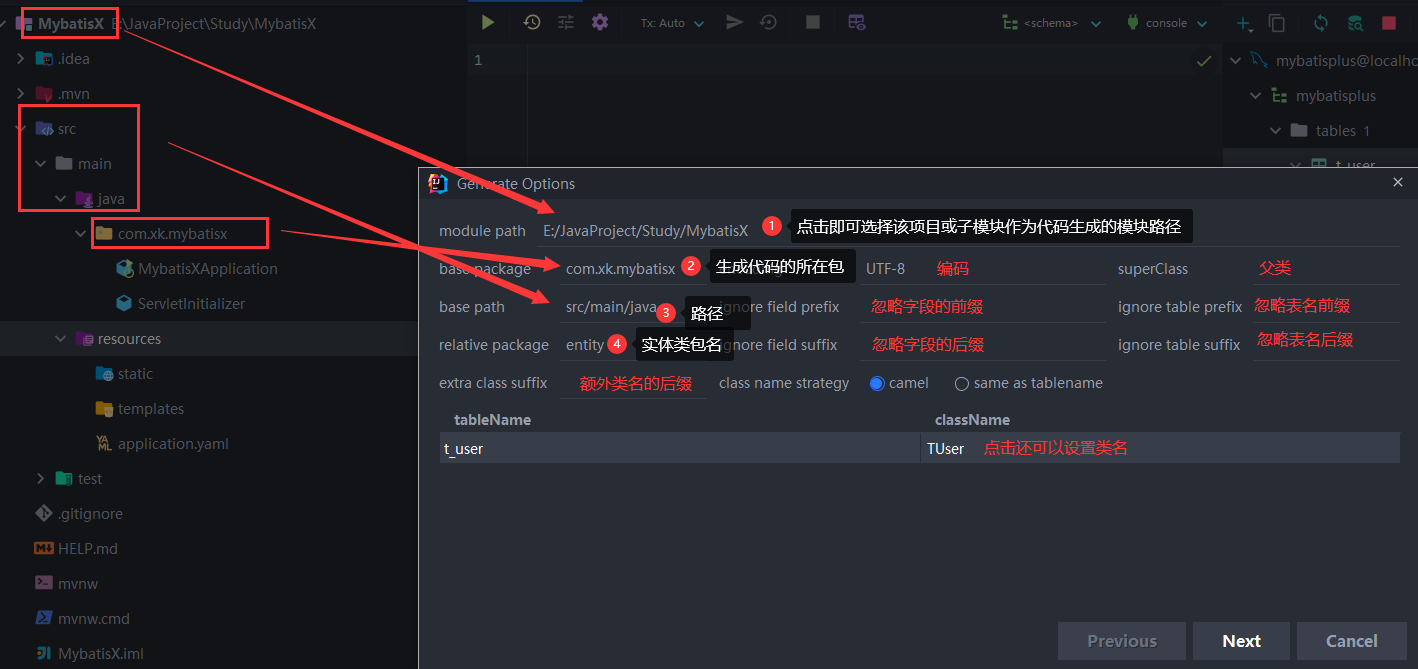The height and width of the screenshot is (669, 1418).
Task: Click the gray stop square in editor toolbar
Action: pos(813,22)
